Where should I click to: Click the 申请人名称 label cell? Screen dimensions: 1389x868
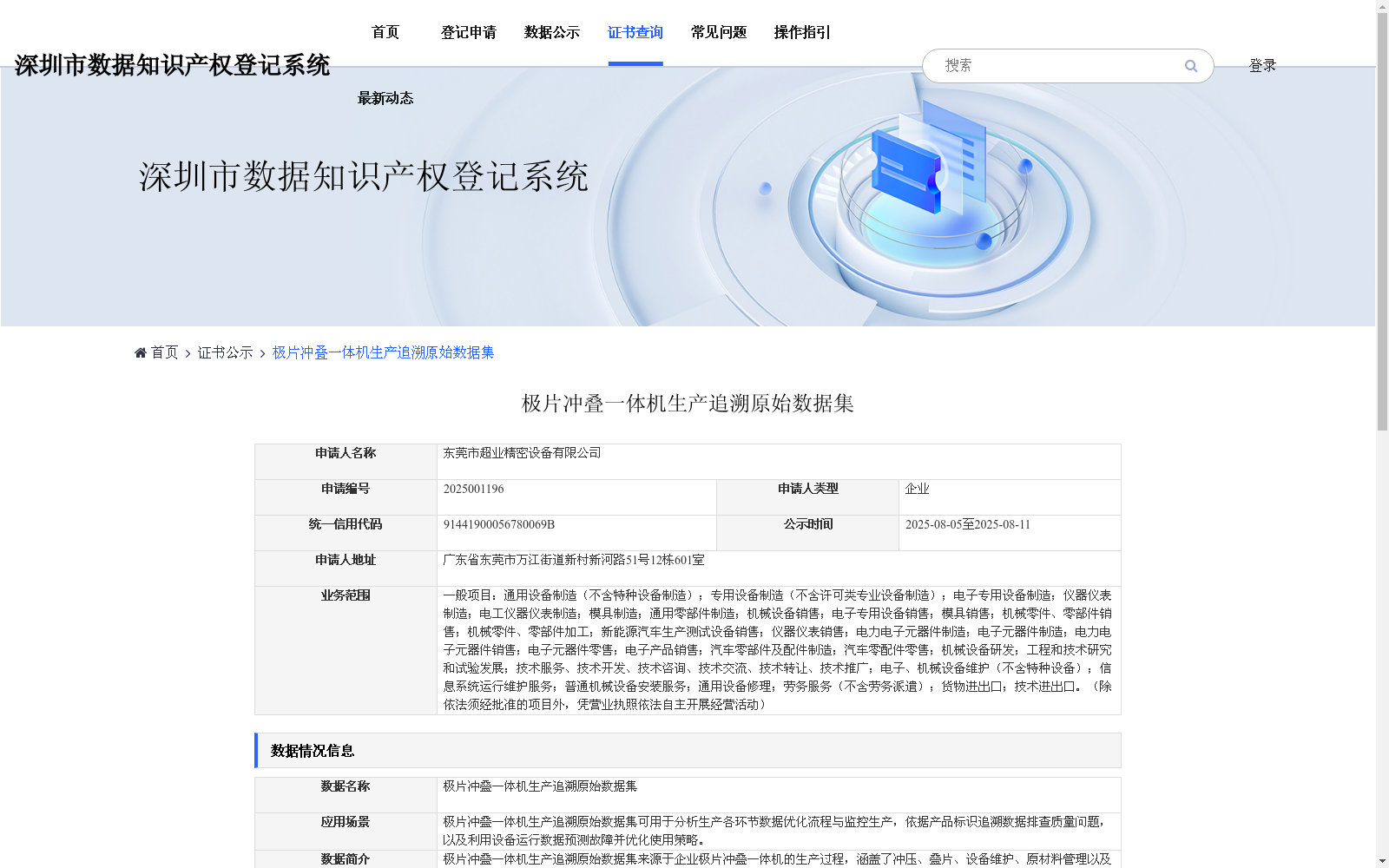tap(346, 462)
